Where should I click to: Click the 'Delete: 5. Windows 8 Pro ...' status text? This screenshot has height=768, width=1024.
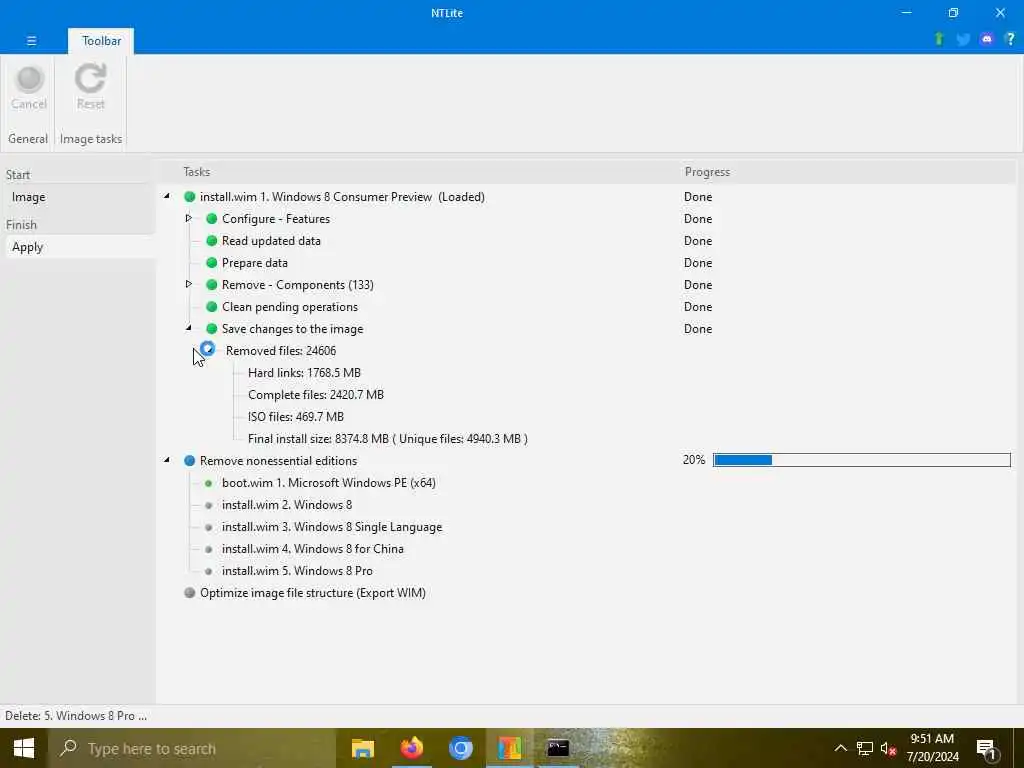76,716
